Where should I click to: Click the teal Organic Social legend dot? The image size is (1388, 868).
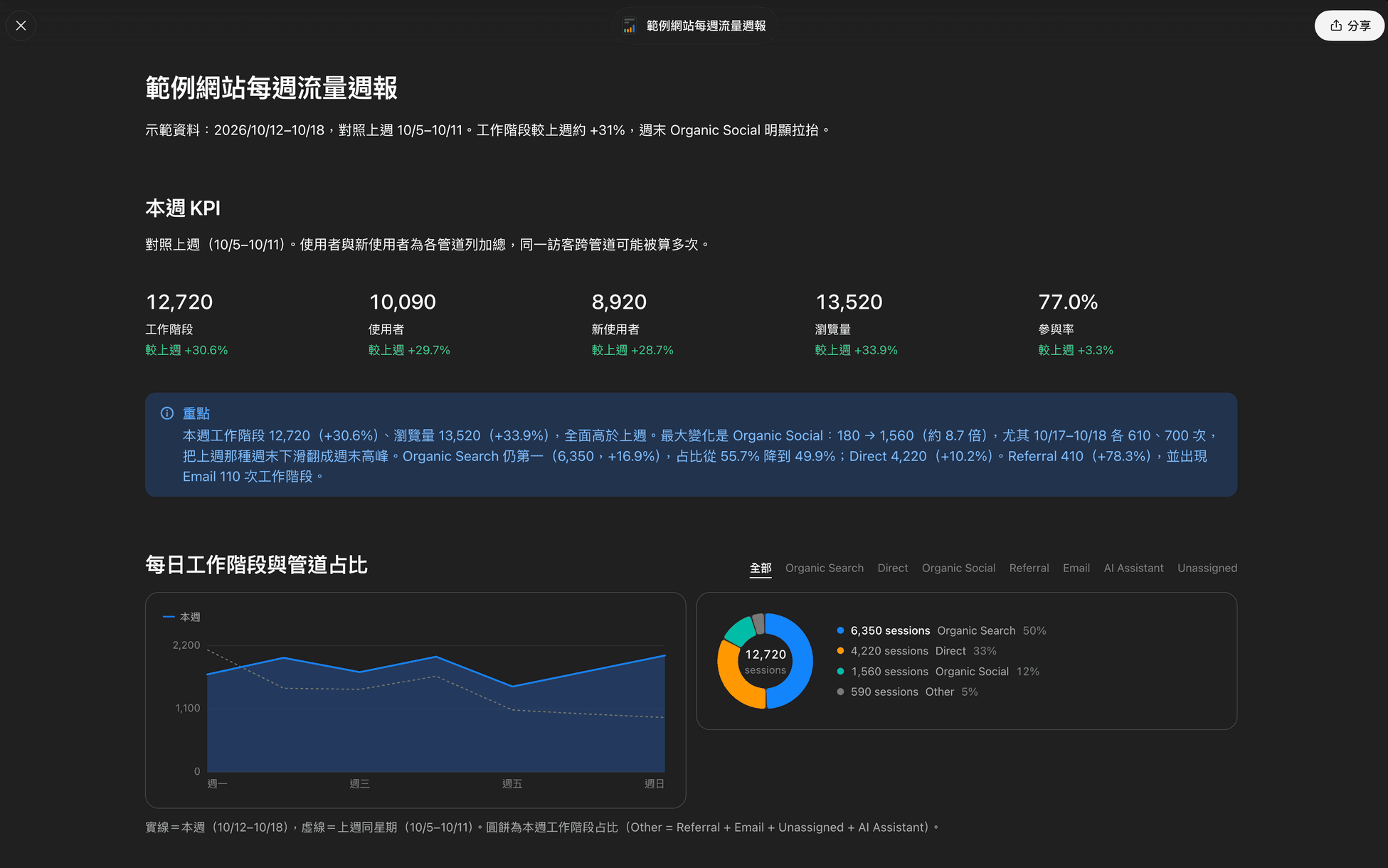[841, 672]
